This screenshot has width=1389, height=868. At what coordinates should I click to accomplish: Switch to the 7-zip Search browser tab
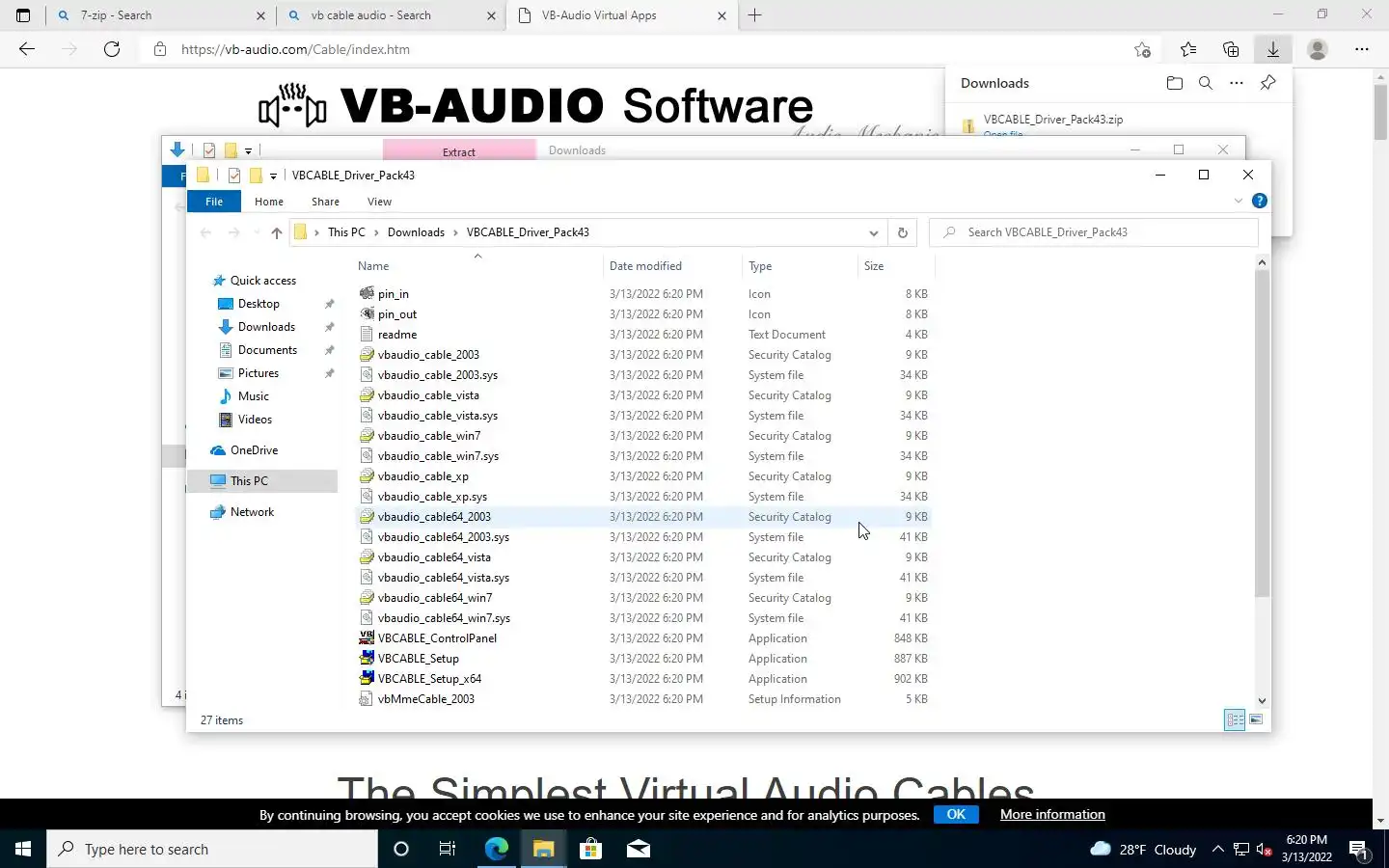(159, 15)
